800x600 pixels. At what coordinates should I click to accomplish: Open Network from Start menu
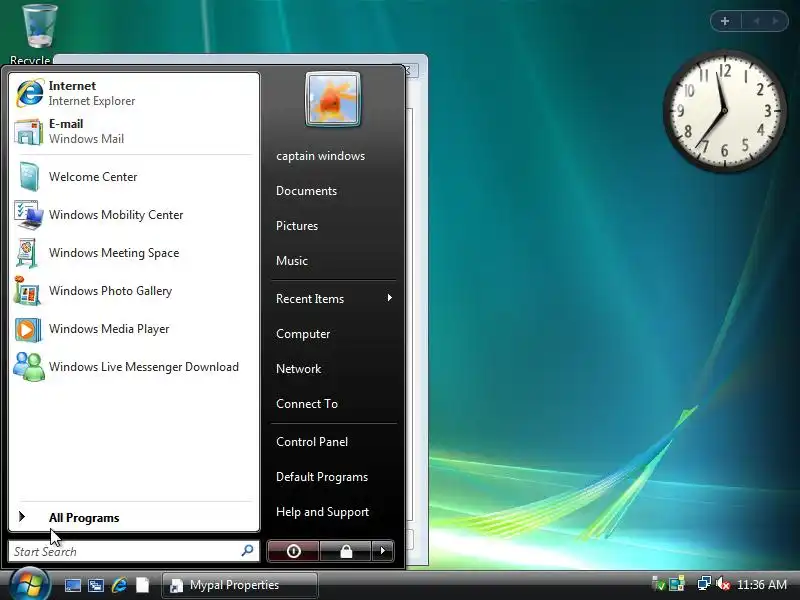click(298, 369)
